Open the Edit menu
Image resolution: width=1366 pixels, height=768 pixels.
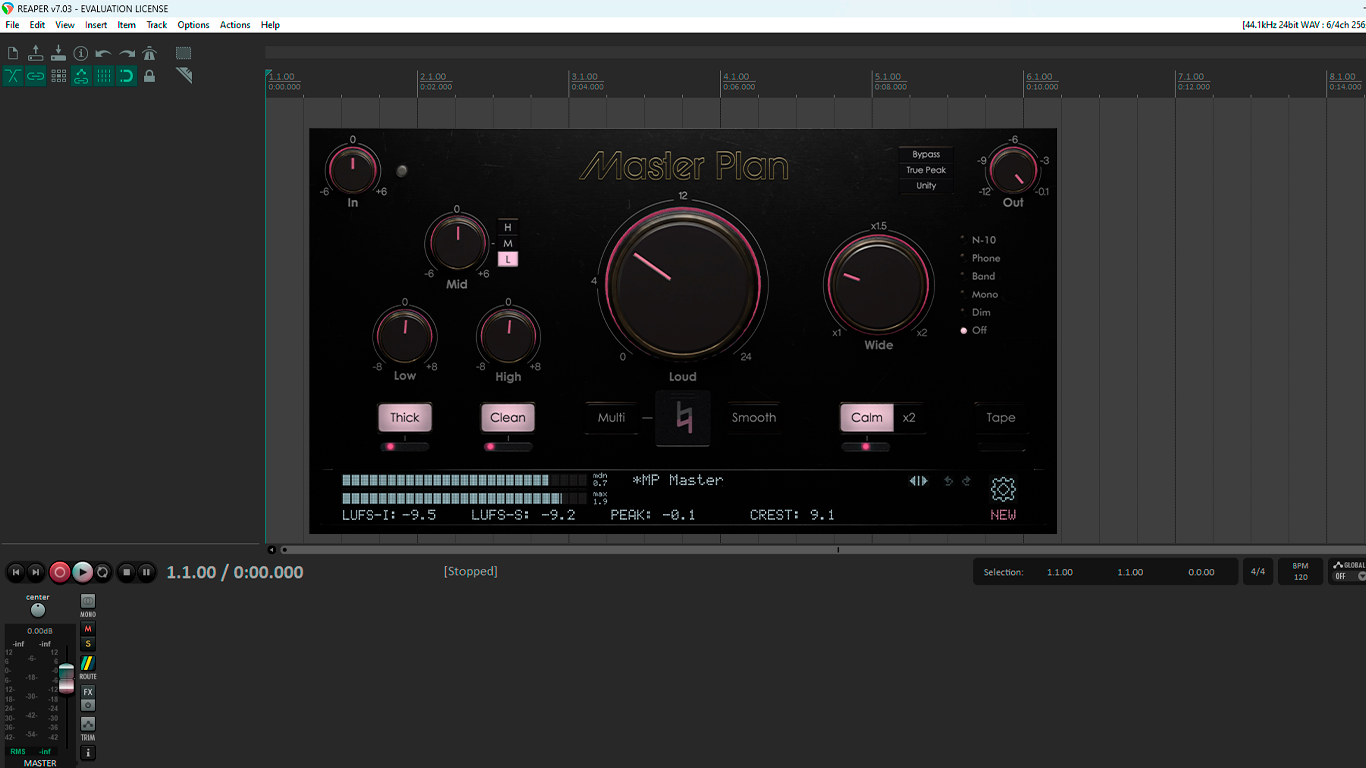tap(37, 25)
